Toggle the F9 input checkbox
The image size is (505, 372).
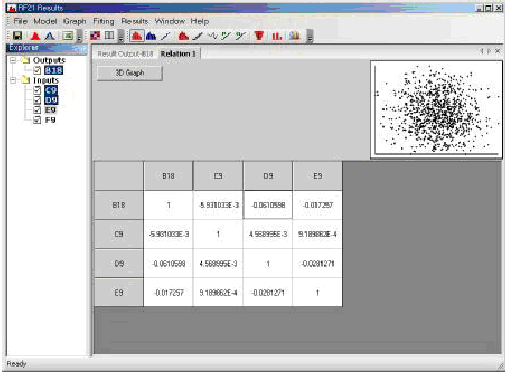coord(37,120)
